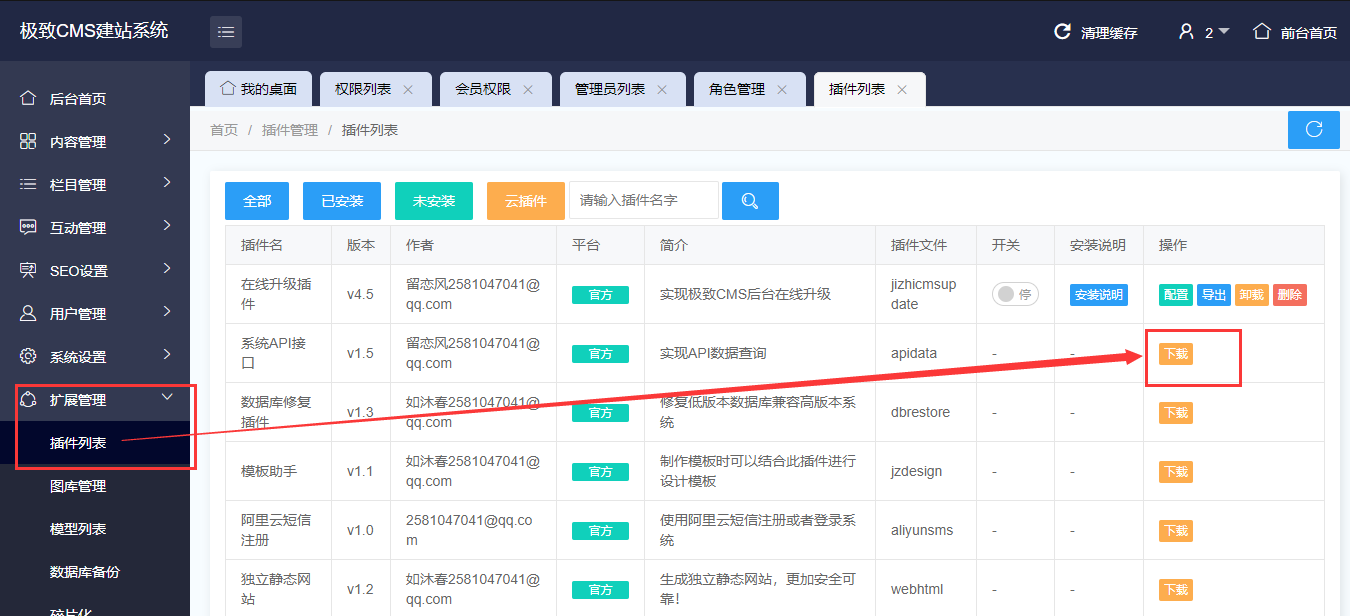Click 安装说明 for 在线升级插件

1098,295
